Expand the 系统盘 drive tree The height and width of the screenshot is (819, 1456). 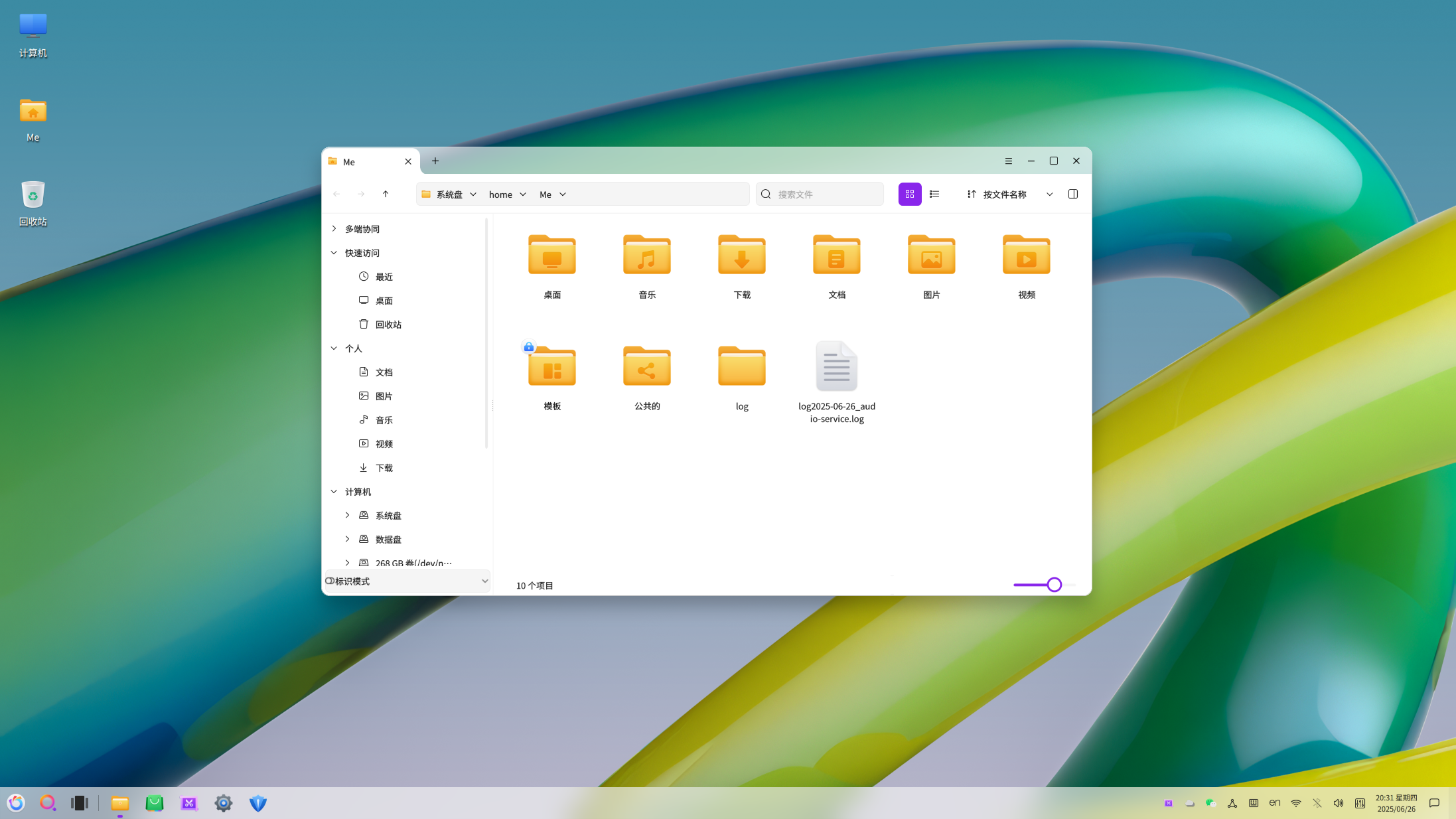click(x=347, y=515)
